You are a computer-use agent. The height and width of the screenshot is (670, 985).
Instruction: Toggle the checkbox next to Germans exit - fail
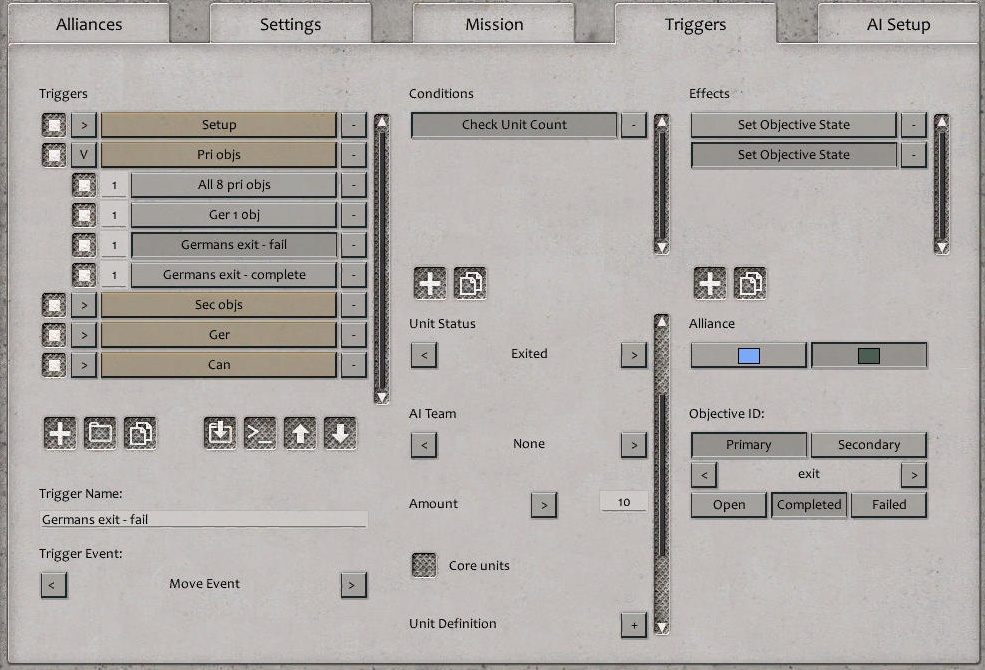[x=84, y=244]
